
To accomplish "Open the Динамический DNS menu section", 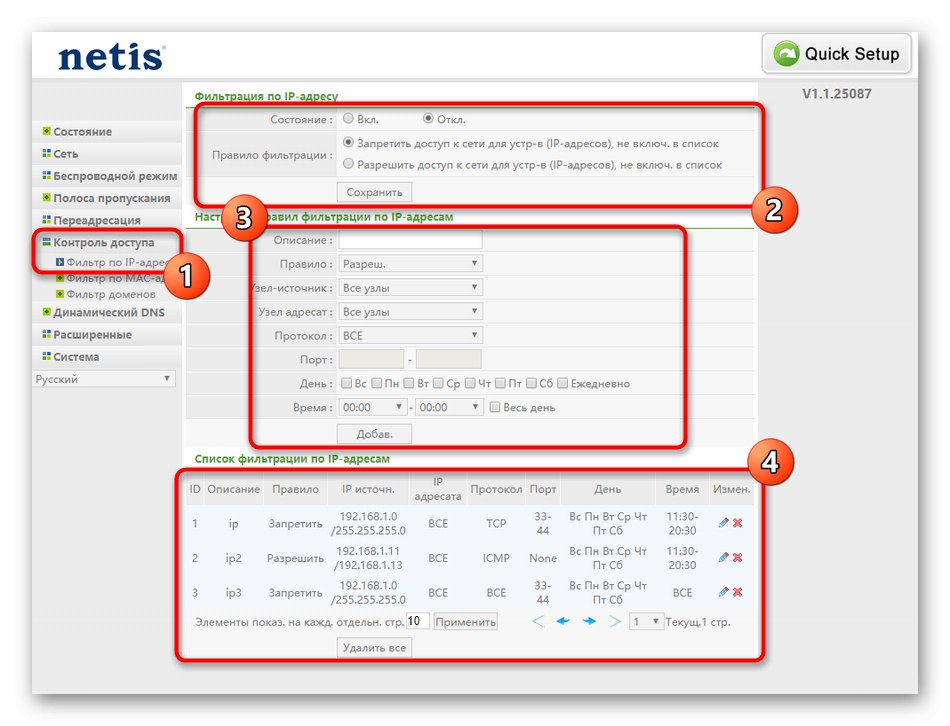I will 109,312.
